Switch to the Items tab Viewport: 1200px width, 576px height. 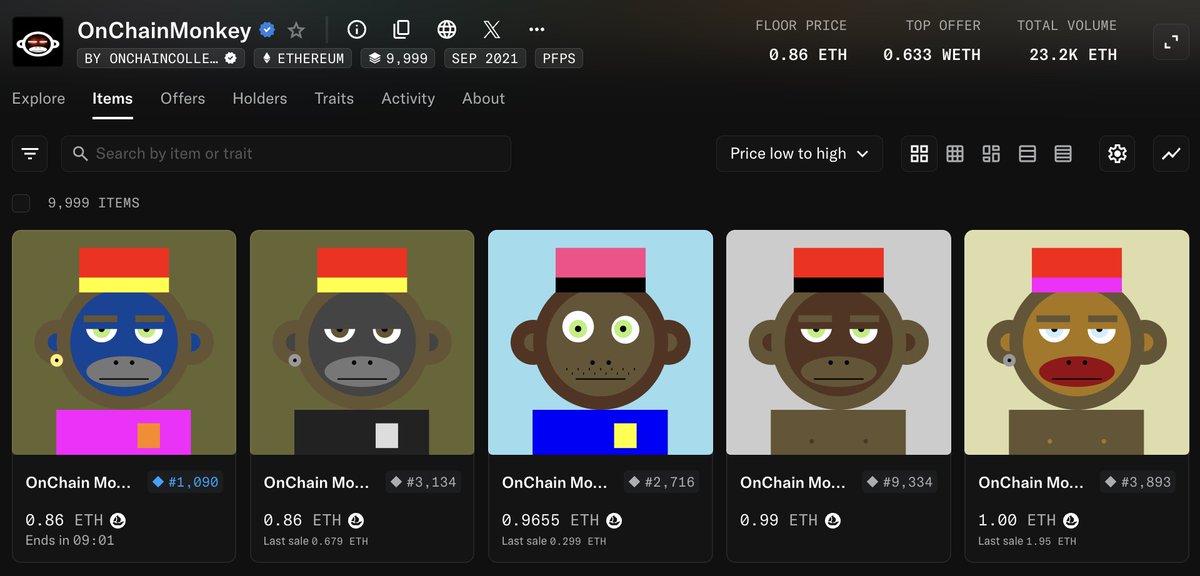click(x=112, y=98)
